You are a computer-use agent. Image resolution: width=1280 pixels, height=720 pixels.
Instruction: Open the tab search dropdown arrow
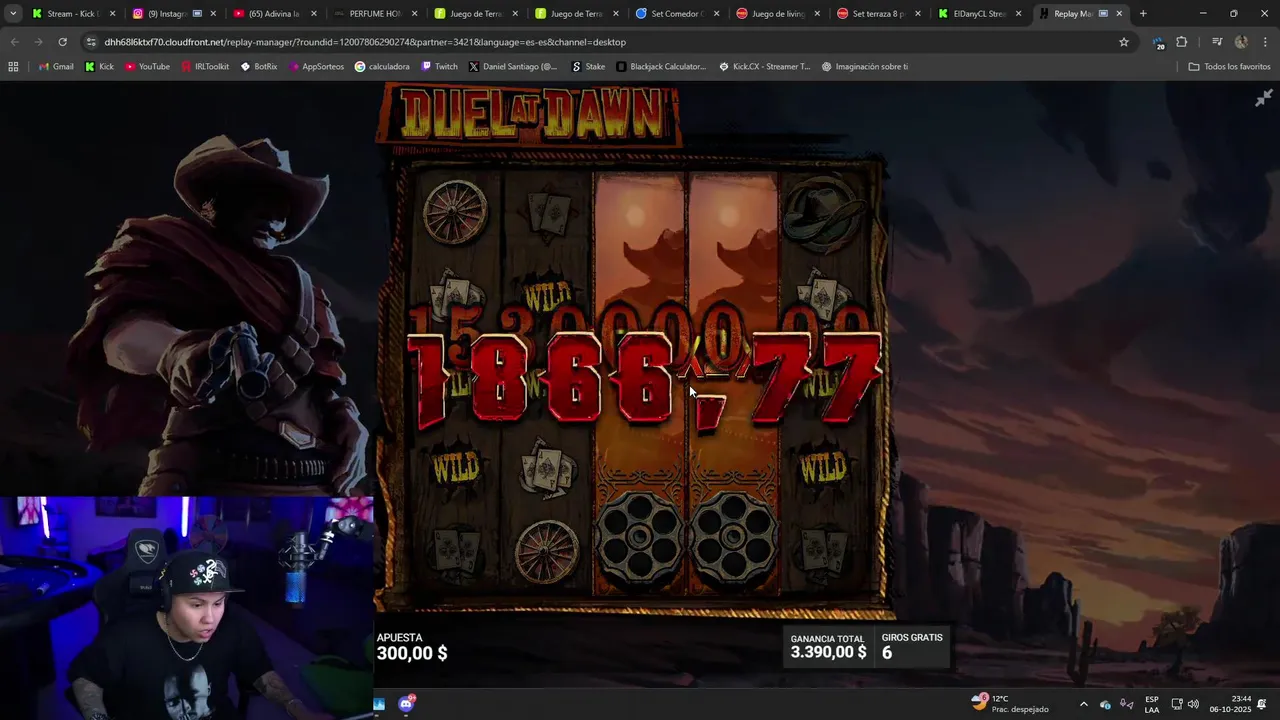(13, 14)
